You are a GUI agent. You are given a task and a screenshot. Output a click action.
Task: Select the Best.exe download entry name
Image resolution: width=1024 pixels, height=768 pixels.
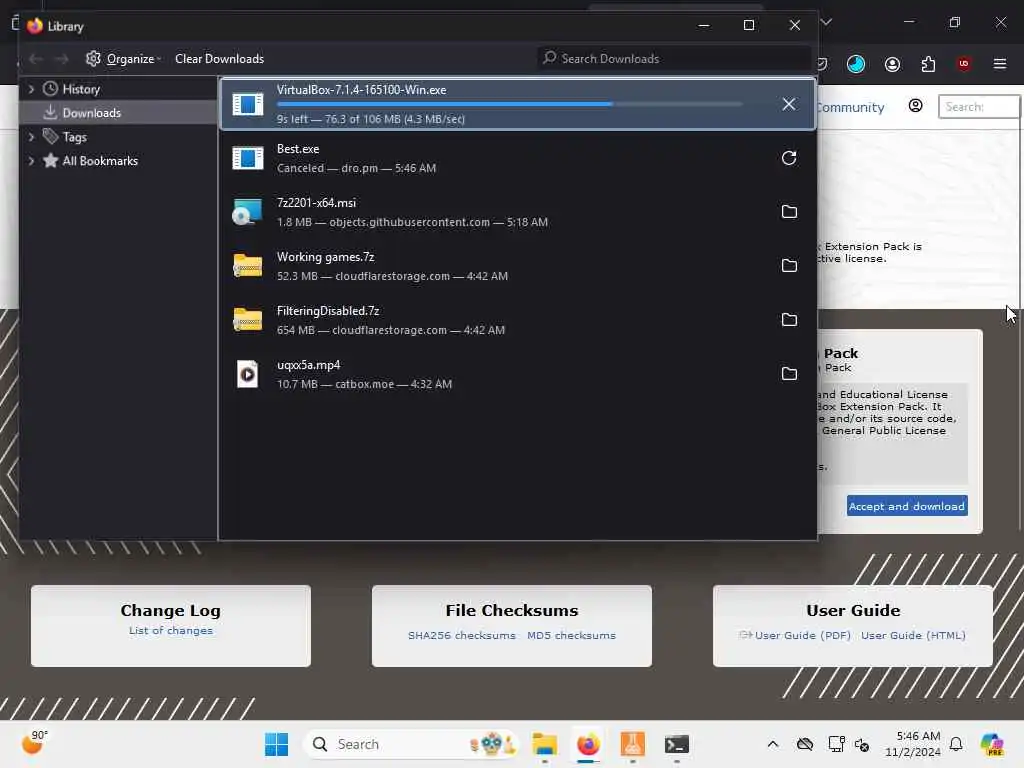click(298, 149)
